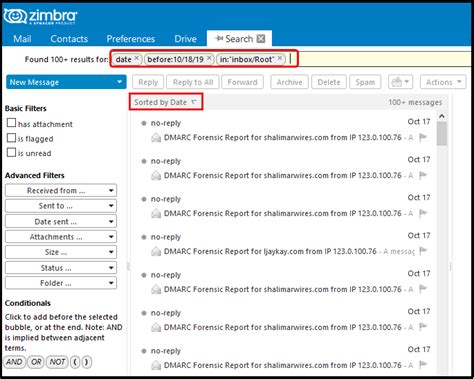Viewport: 474px width, 379px height.
Task: Expand the 'Size ...' filter
Action: click(61, 252)
